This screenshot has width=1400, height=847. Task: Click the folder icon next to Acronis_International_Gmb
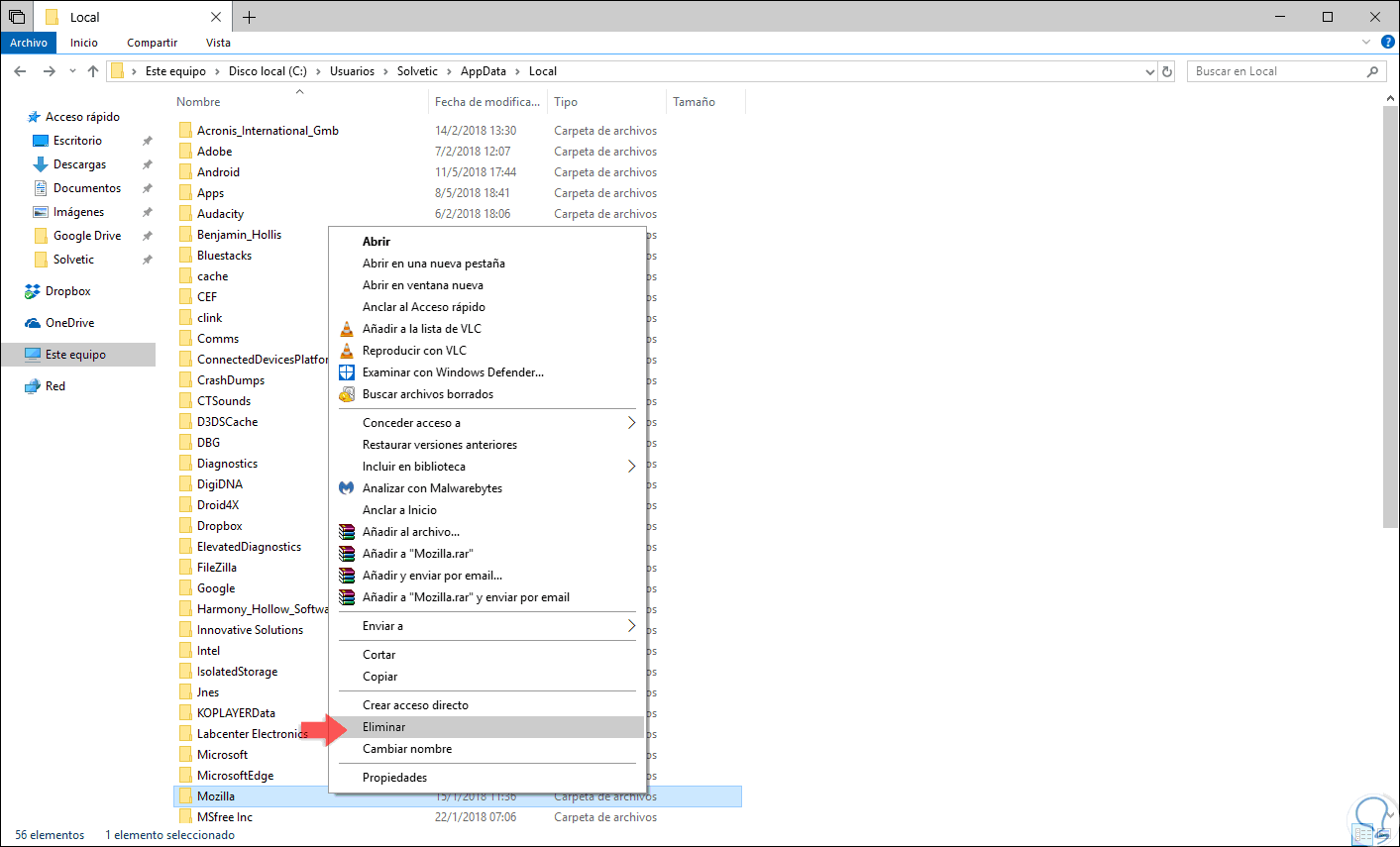185,131
